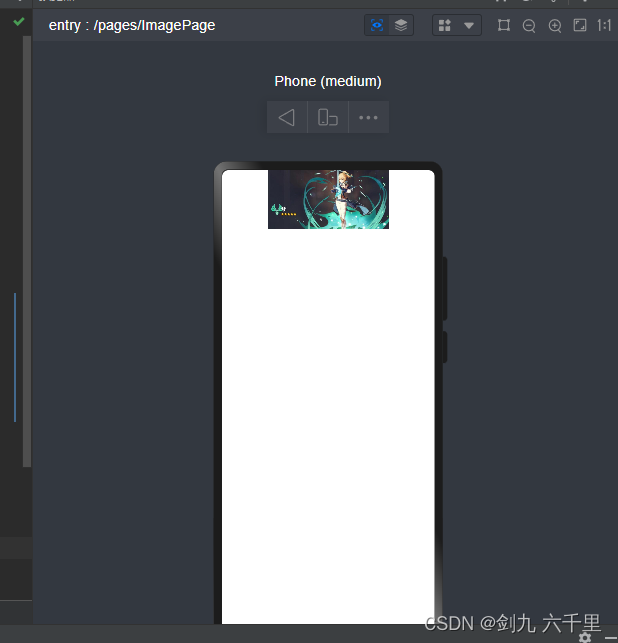Screen dimensions: 618x643
Task: Zoom out the previewer
Action: 529,26
